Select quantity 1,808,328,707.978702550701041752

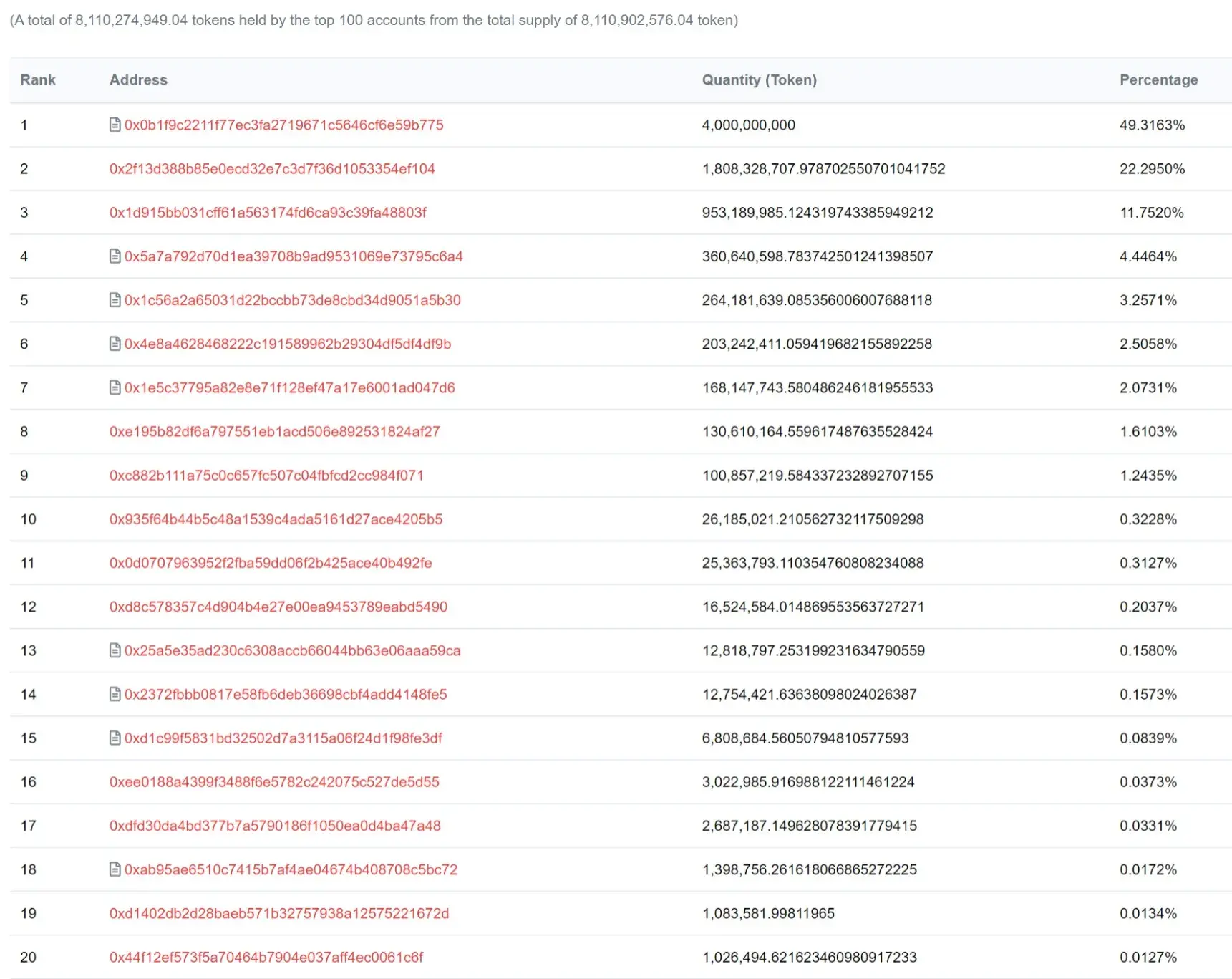click(824, 169)
